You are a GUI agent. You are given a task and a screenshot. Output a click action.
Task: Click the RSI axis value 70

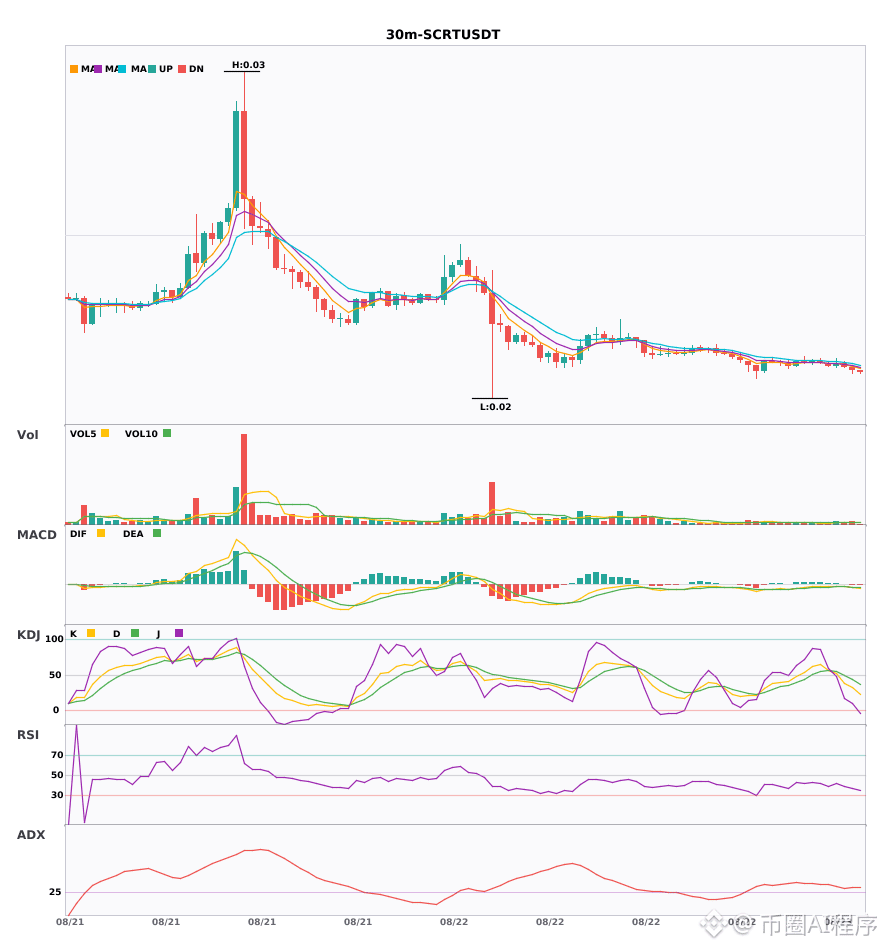[x=58, y=755]
